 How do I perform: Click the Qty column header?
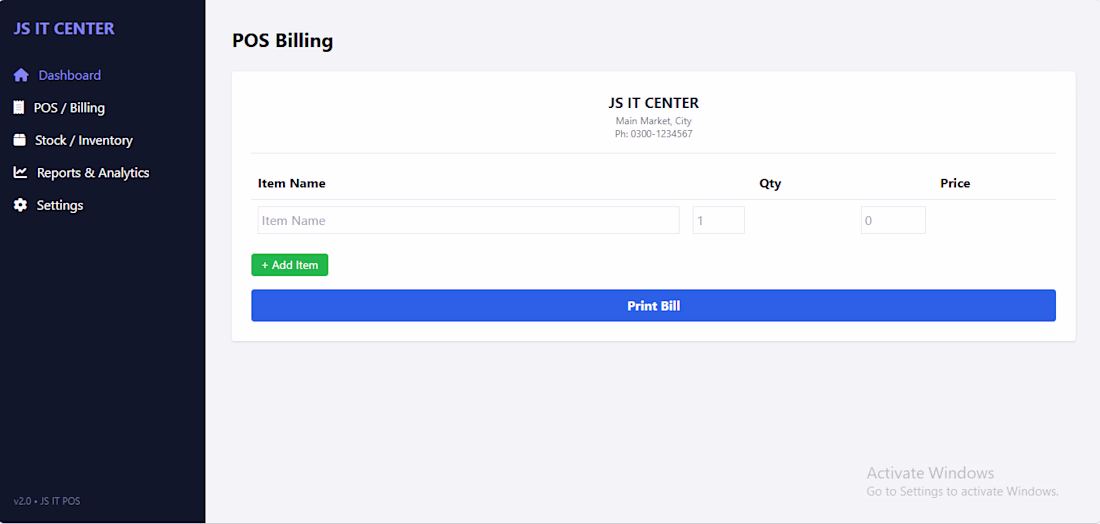pyautogui.click(x=770, y=184)
